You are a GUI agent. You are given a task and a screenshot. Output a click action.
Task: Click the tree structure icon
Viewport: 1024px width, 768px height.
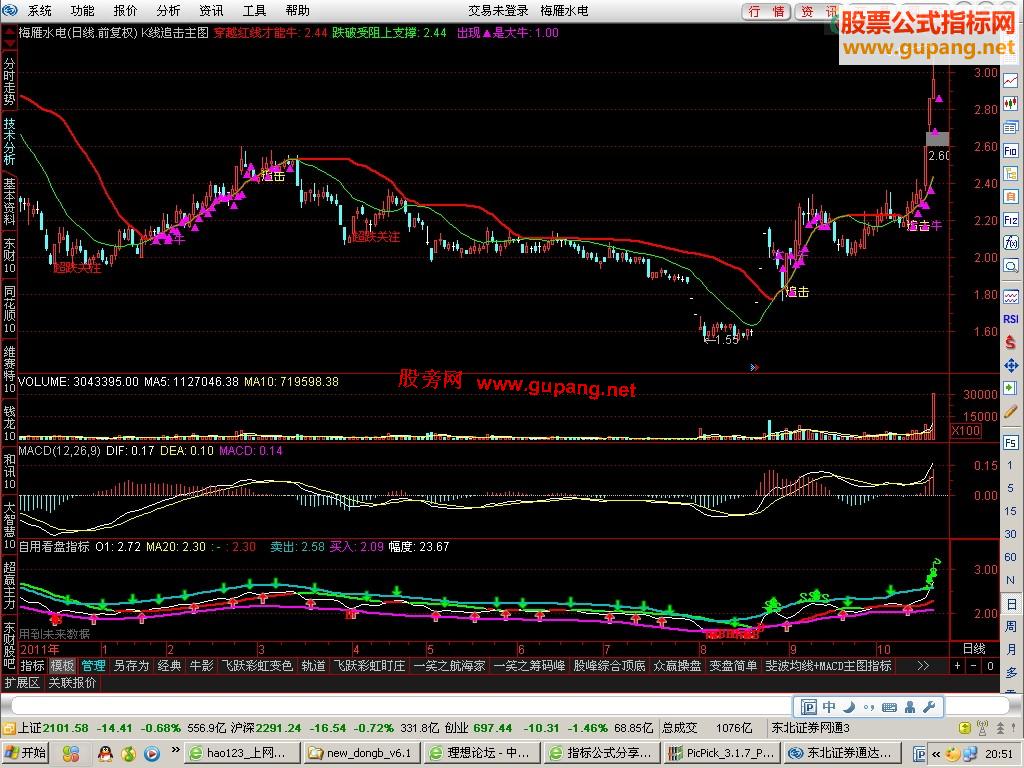(x=1010, y=173)
